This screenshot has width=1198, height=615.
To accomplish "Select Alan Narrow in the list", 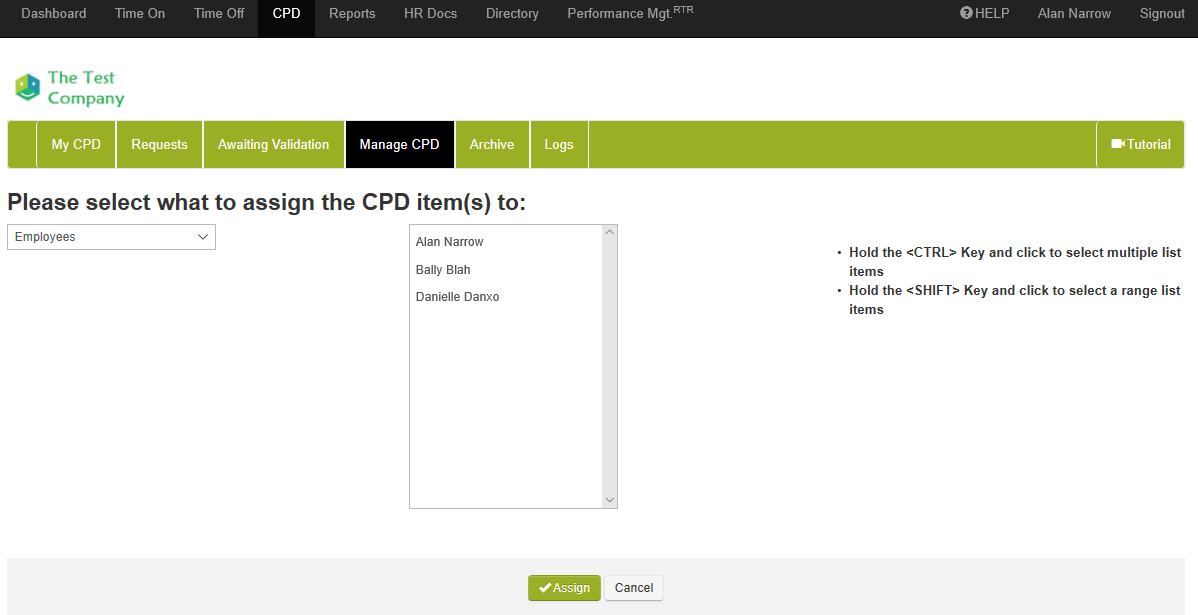I will (450, 242).
